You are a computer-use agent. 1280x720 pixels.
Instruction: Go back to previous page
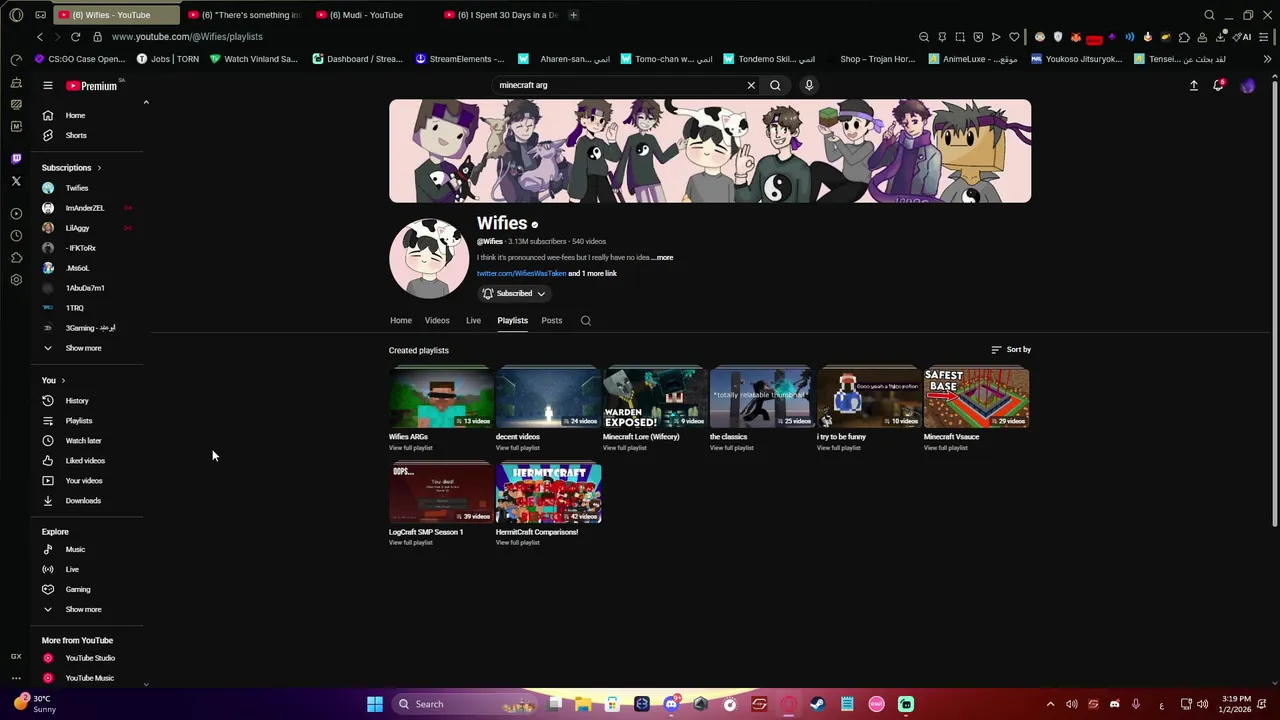tap(40, 37)
